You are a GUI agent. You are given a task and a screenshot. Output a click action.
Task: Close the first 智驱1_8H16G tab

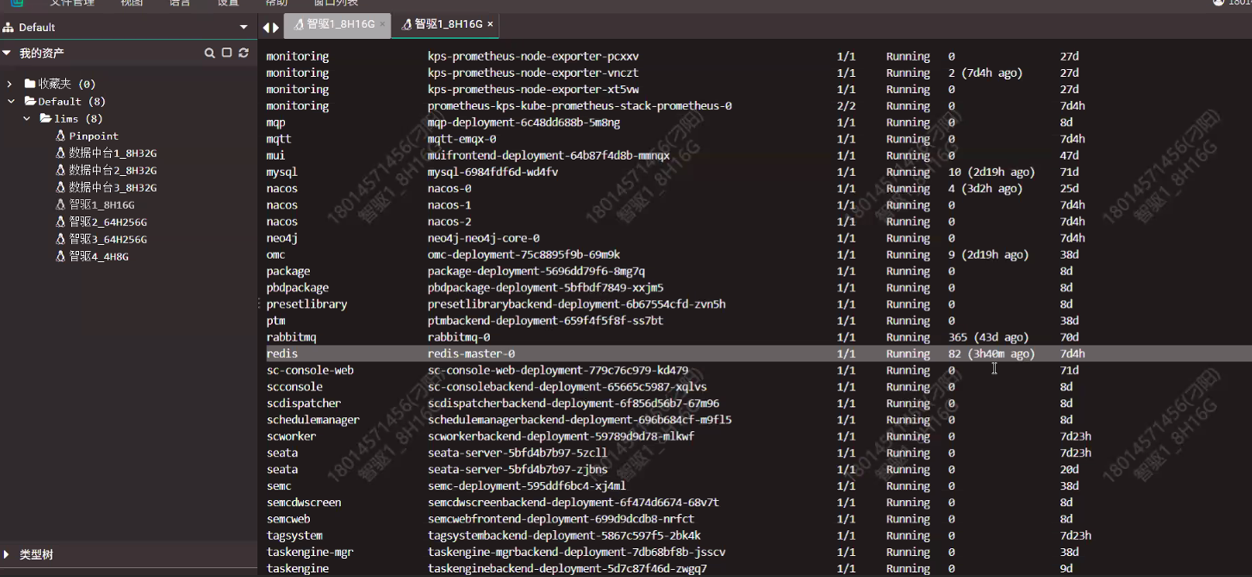point(382,24)
